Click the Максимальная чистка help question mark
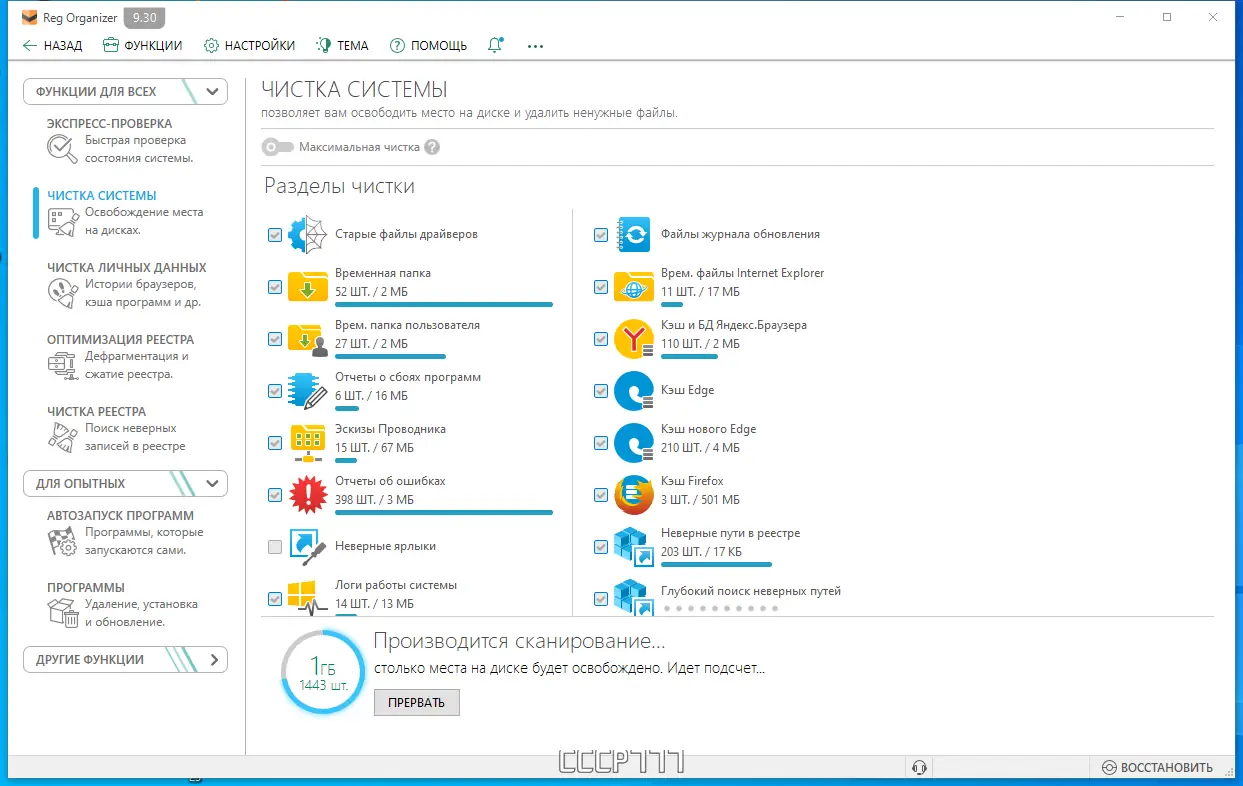1243x786 pixels. [432, 147]
